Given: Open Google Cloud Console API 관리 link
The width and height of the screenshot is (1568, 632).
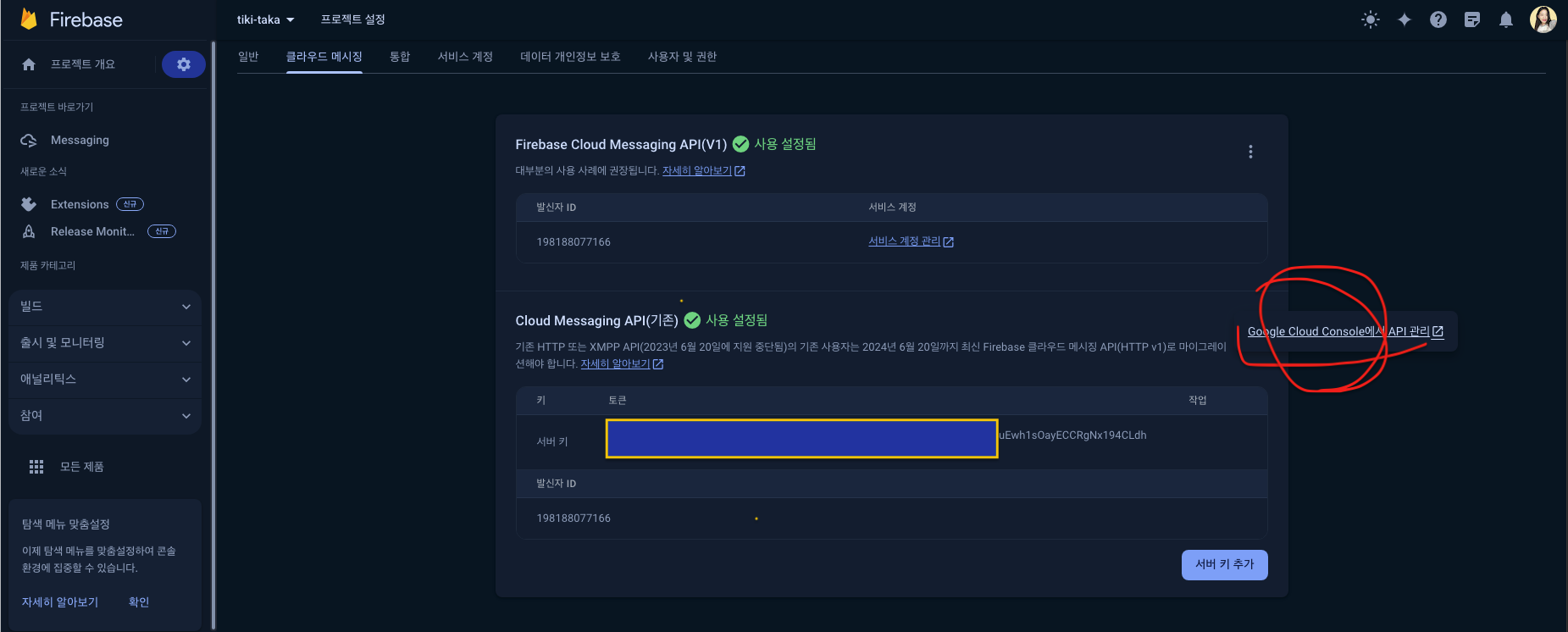Looking at the screenshot, I should pyautogui.click(x=1345, y=331).
